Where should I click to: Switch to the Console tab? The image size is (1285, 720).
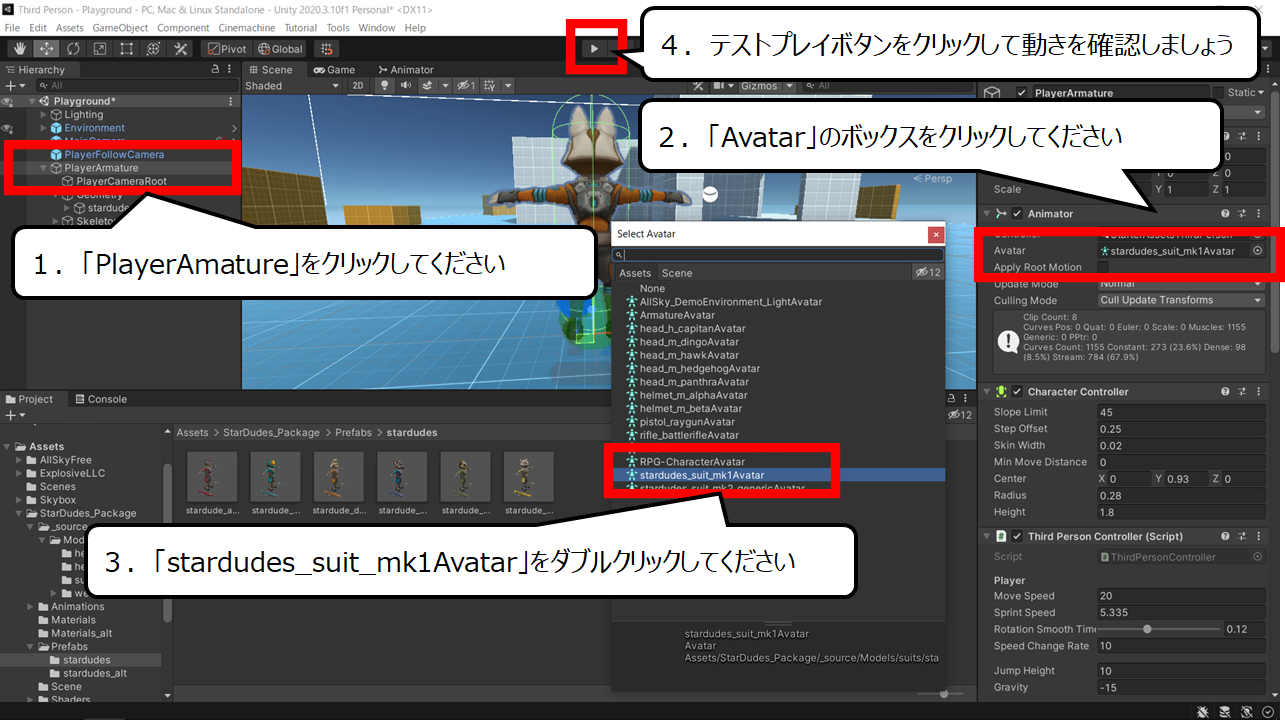click(x=99, y=399)
